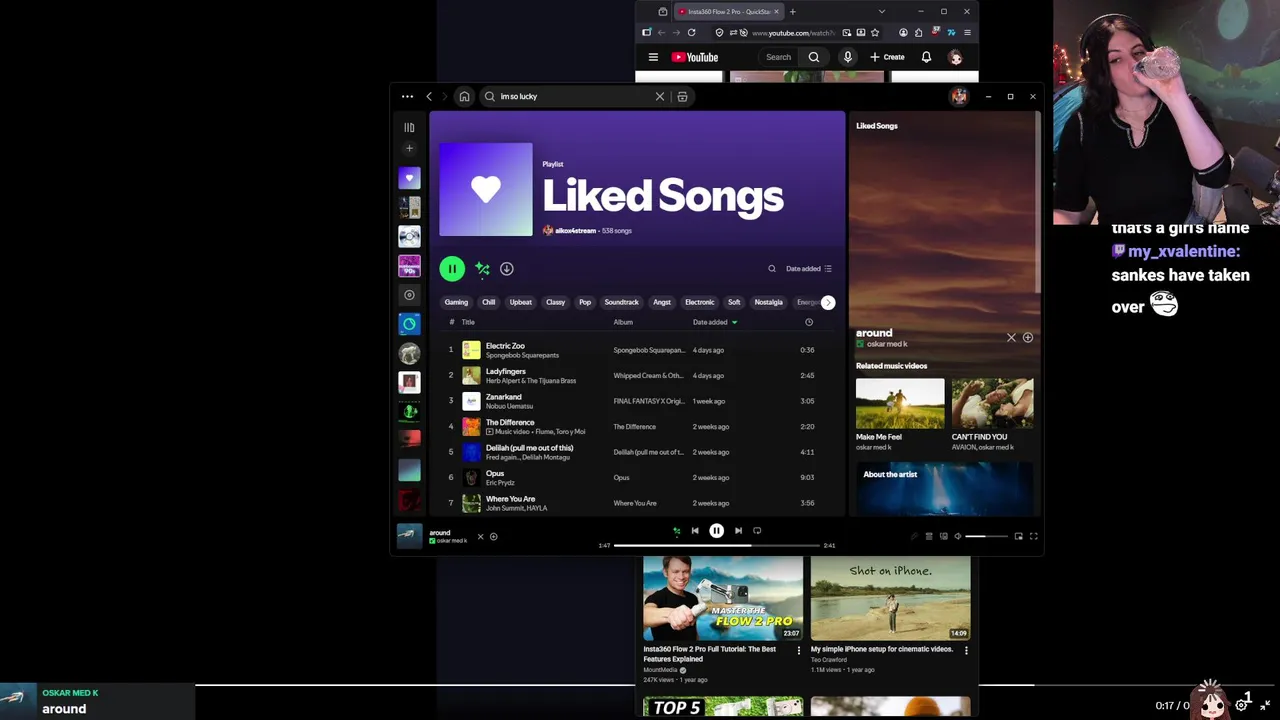
Task: Filter by Pop tag
Action: (585, 302)
